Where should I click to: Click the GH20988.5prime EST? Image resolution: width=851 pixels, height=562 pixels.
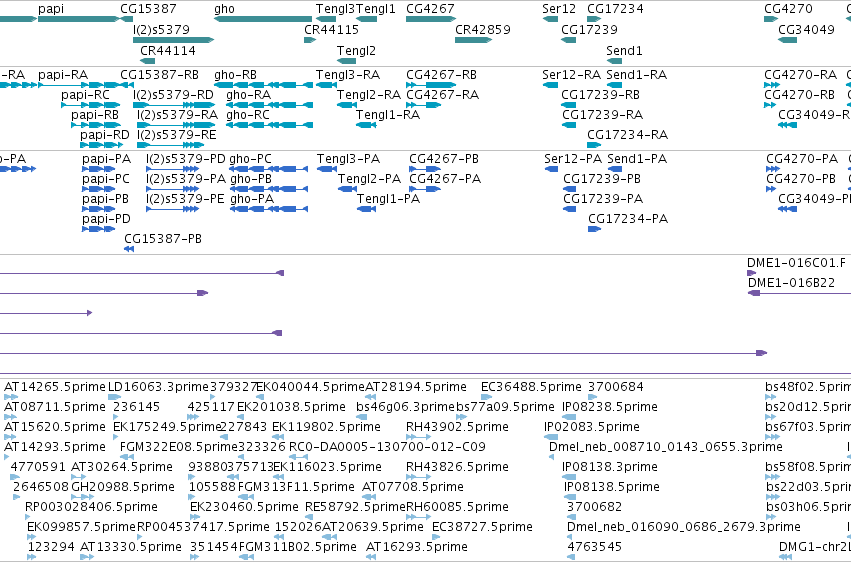[x=82, y=497]
